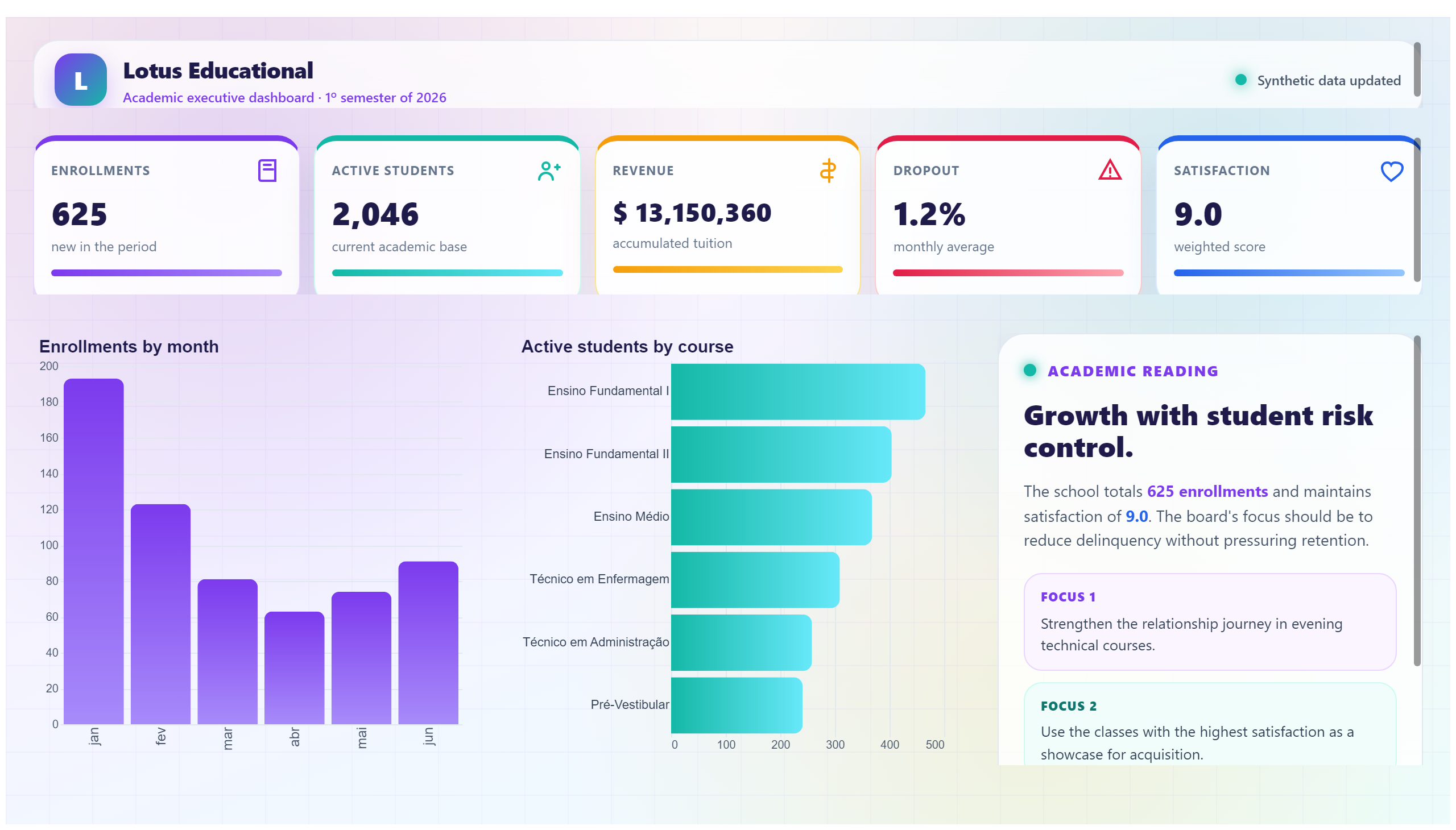The height and width of the screenshot is (830, 1456).
Task: Click the accumulated tuition caption
Action: (x=672, y=243)
